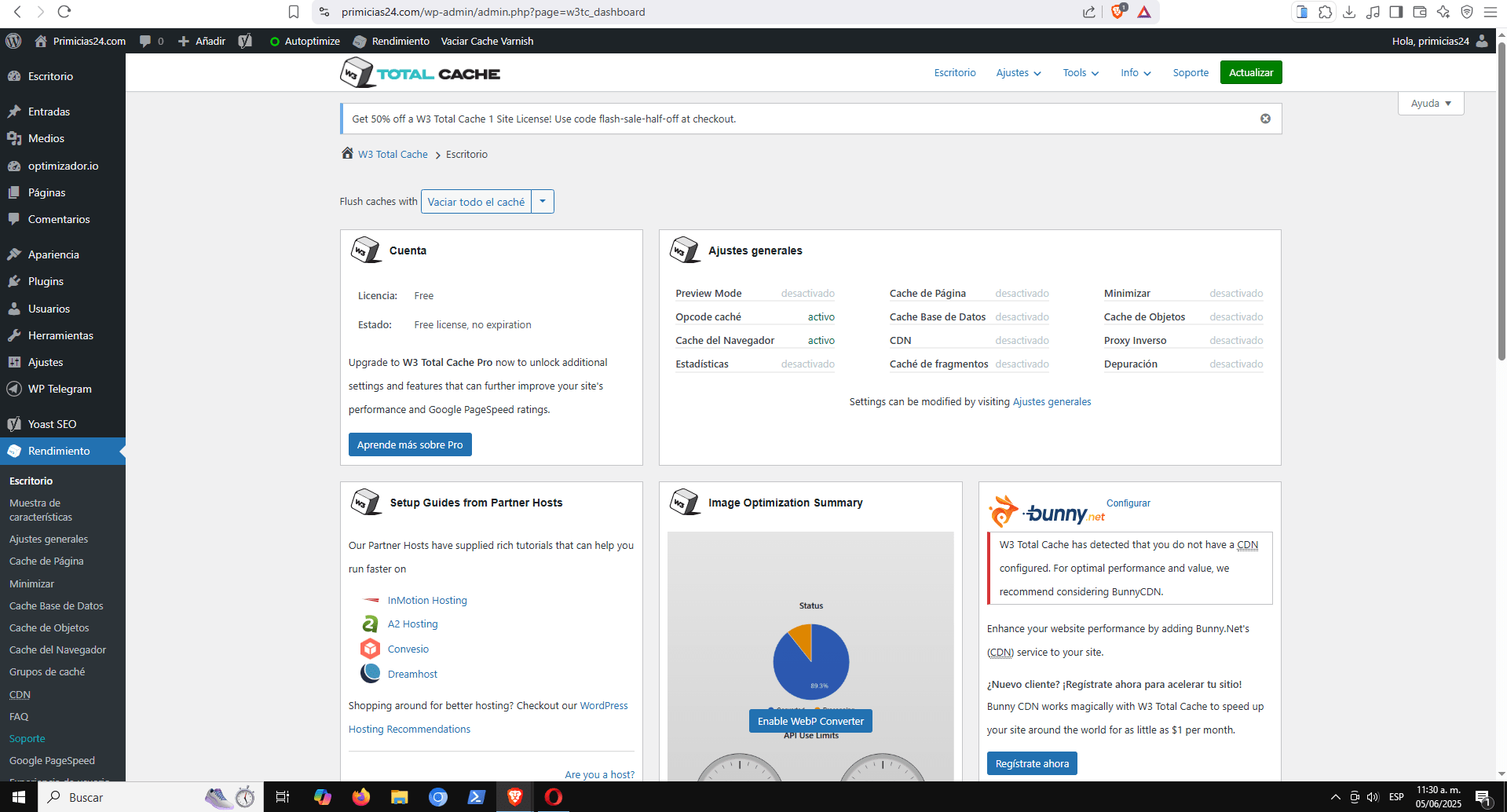Open Medios icon in sidebar

pyautogui.click(x=14, y=138)
